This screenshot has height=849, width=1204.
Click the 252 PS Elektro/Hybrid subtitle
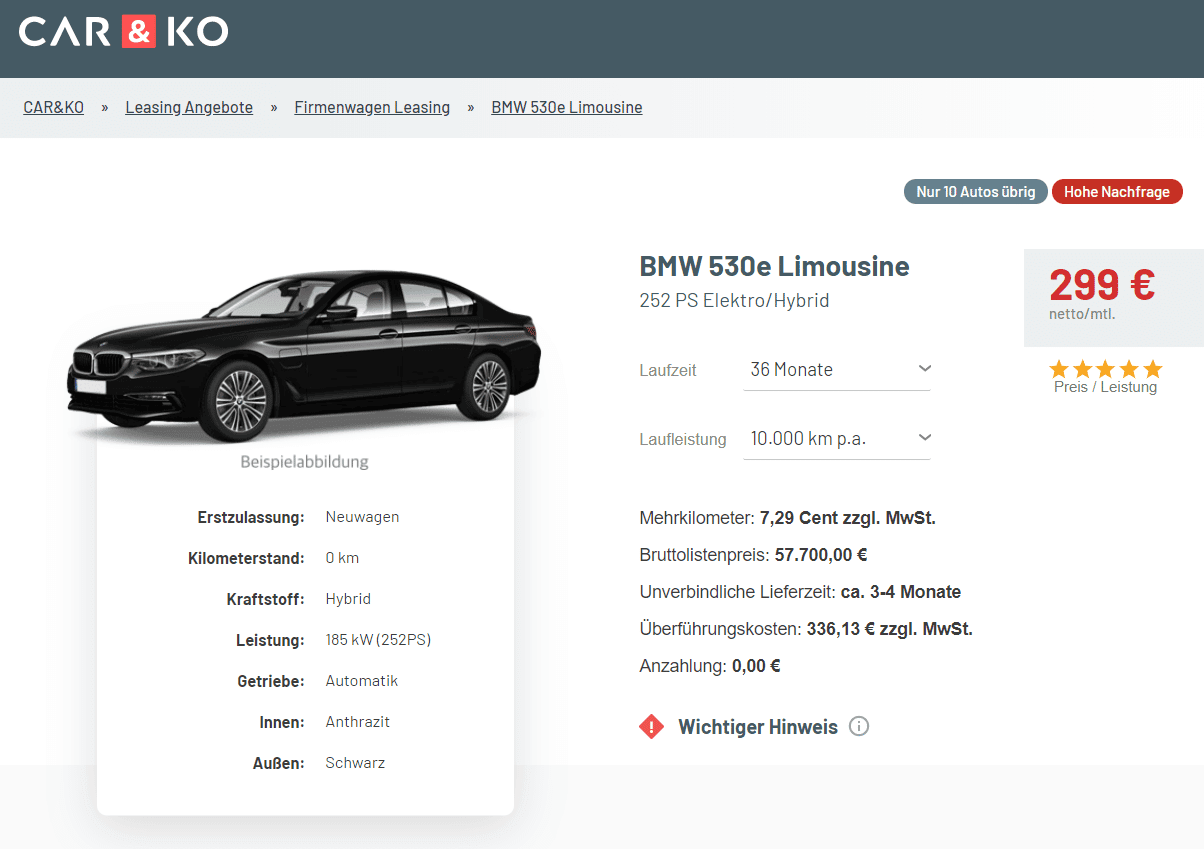(734, 301)
